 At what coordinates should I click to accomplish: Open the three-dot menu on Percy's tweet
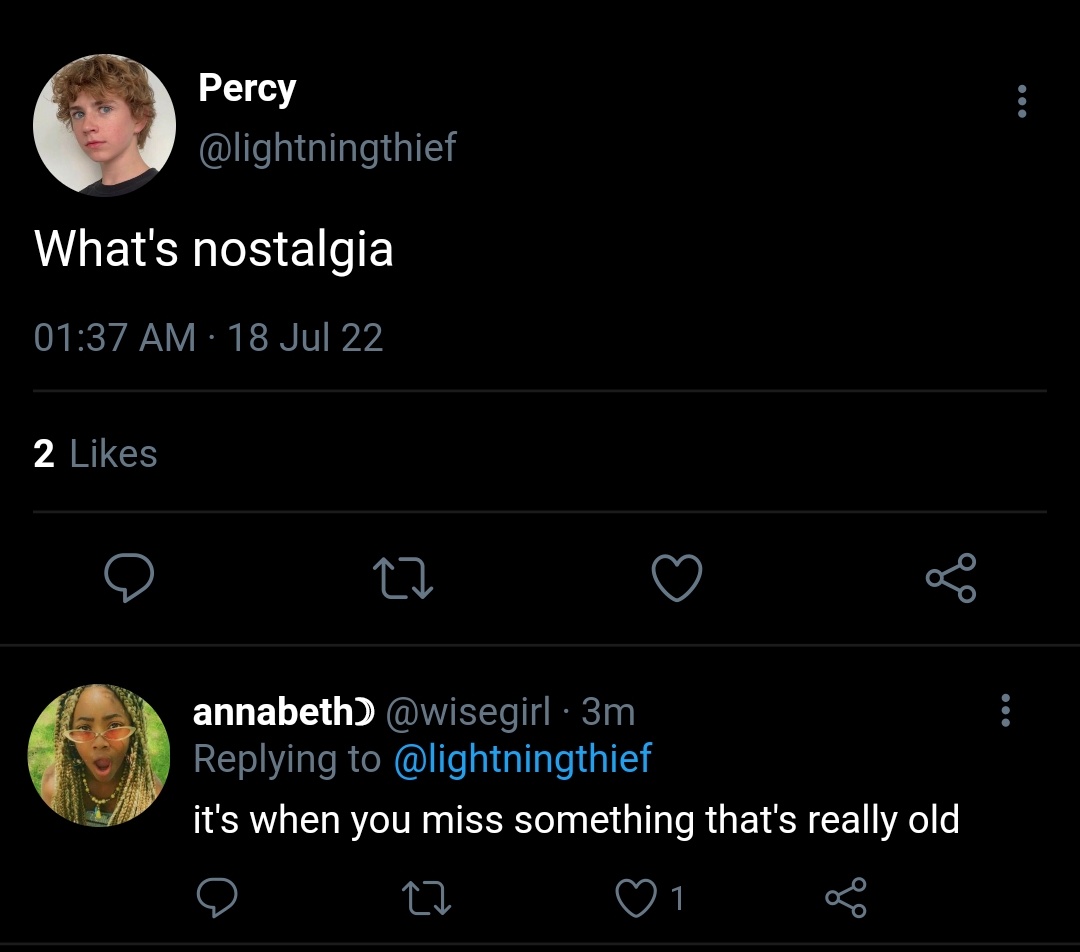pyautogui.click(x=1021, y=101)
